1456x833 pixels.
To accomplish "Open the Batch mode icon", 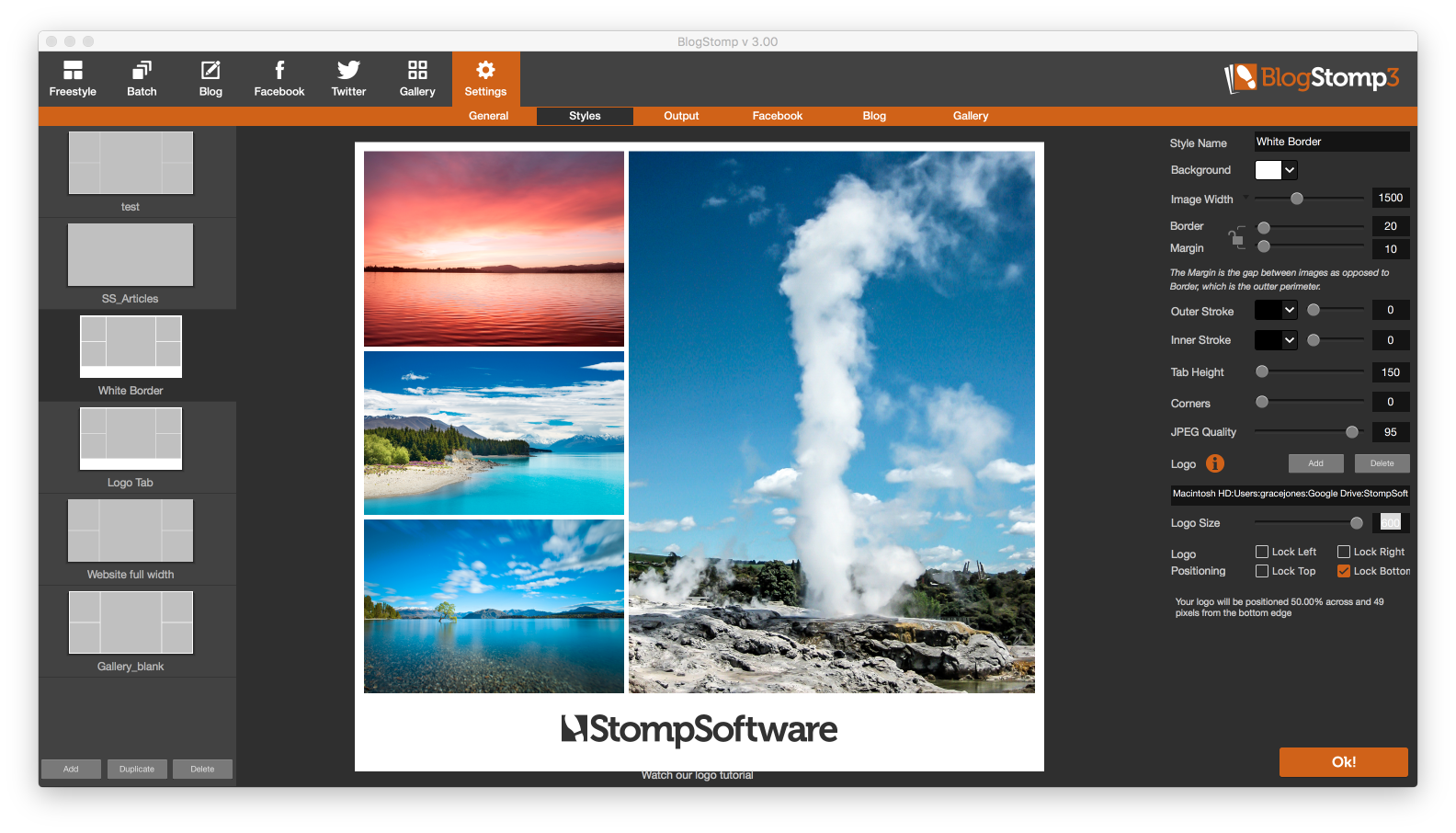I will [x=142, y=79].
